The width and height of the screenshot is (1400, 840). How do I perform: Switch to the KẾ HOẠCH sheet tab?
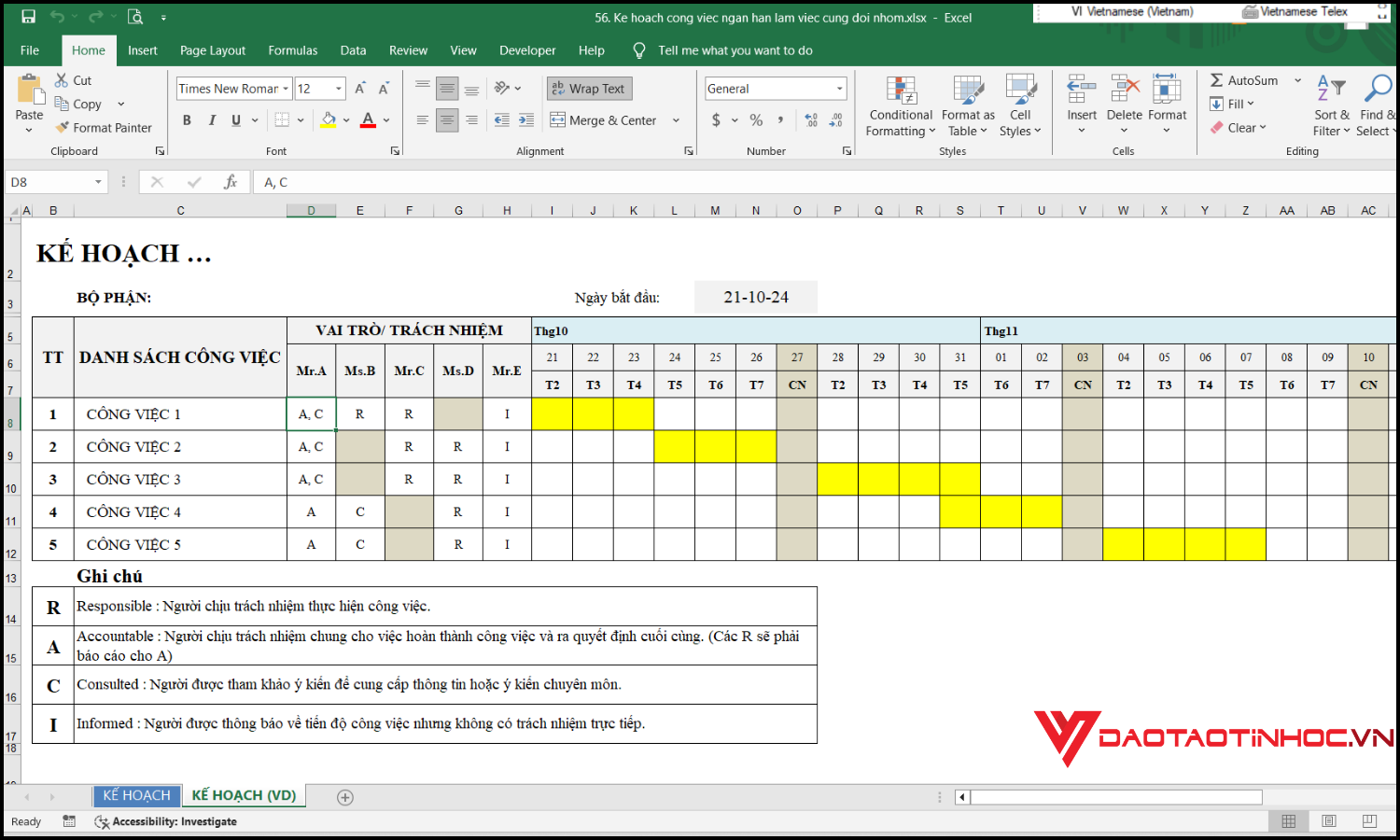[136, 795]
